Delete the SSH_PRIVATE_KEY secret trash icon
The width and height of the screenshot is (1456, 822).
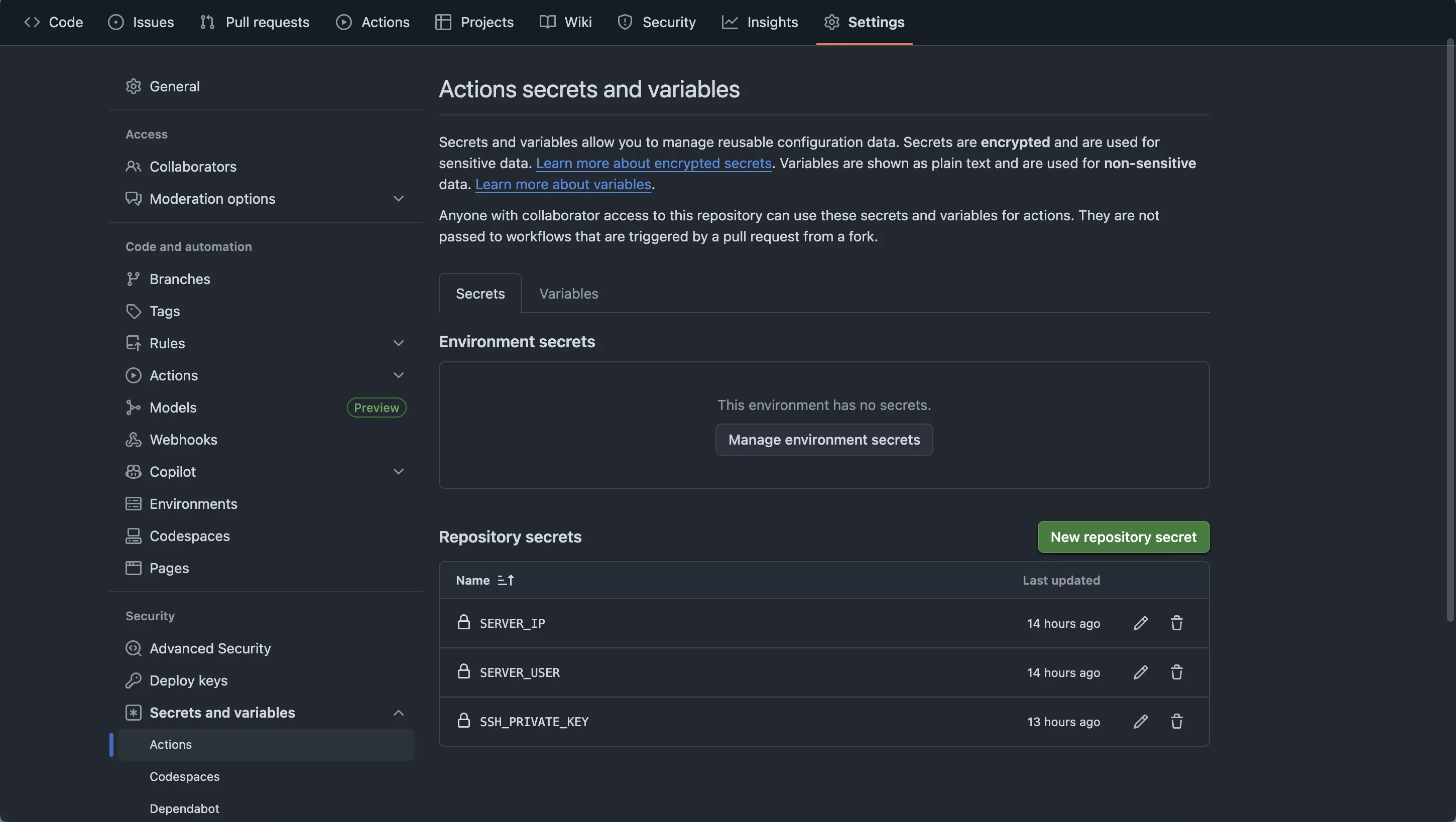point(1177,722)
